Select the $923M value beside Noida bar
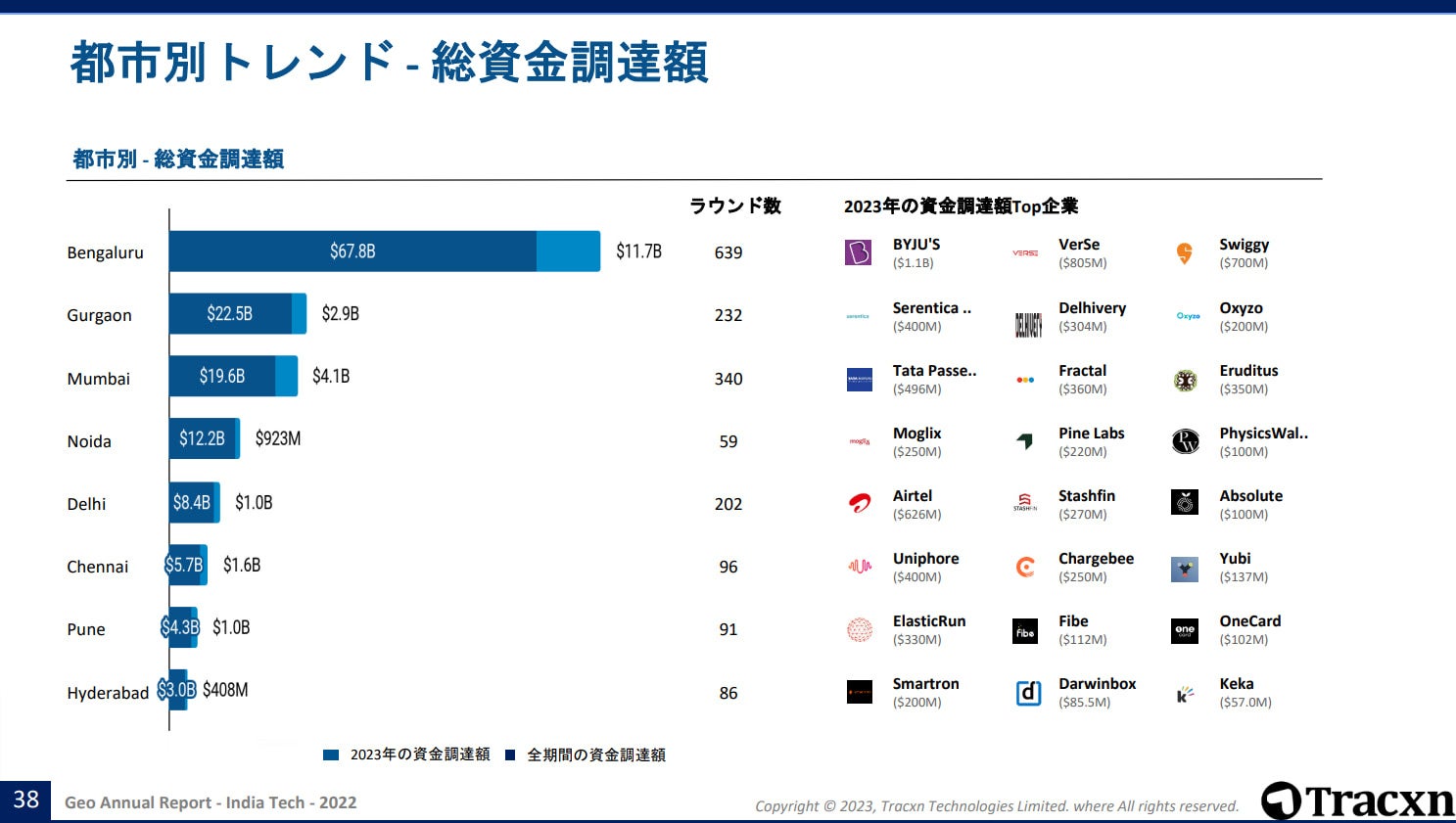The width and height of the screenshot is (1456, 823). (278, 439)
